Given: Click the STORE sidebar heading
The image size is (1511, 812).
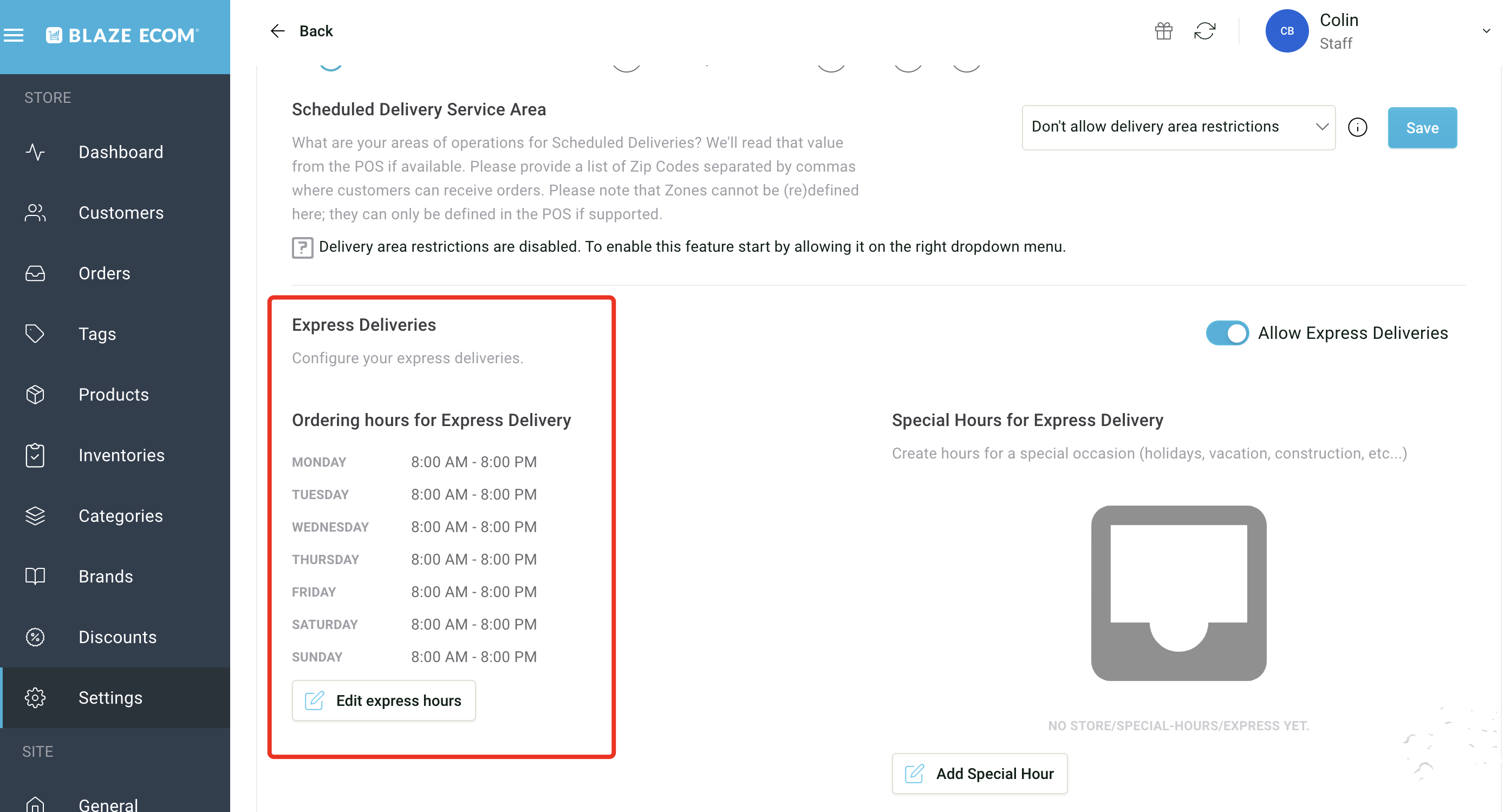Looking at the screenshot, I should point(48,98).
